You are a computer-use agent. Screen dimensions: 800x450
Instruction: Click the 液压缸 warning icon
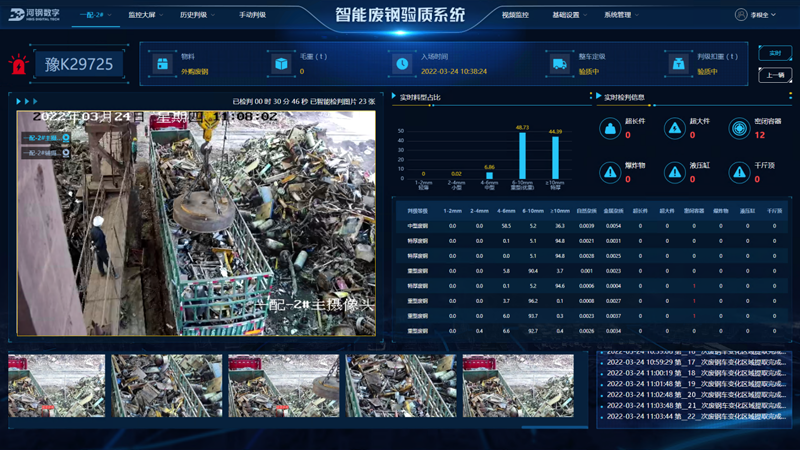[674, 172]
